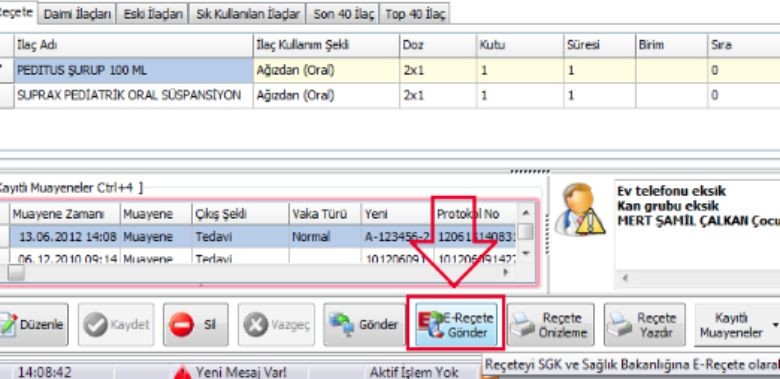Click the Vazgeç cancel button

tap(276, 325)
